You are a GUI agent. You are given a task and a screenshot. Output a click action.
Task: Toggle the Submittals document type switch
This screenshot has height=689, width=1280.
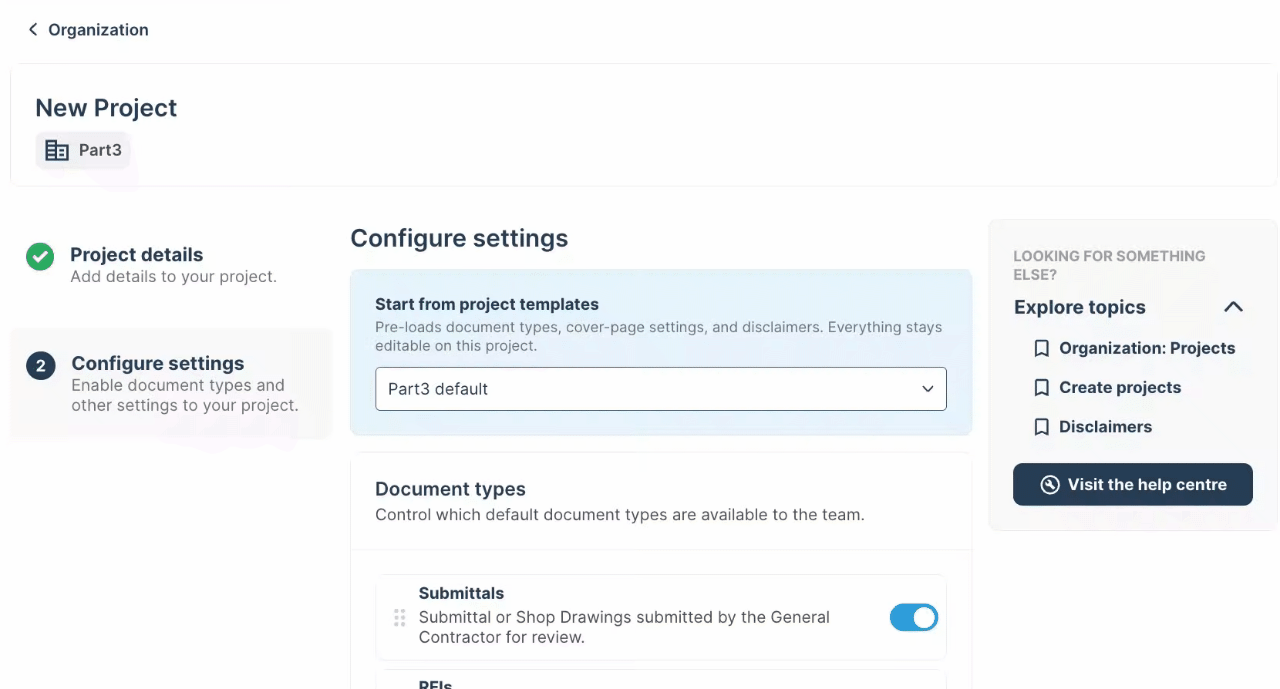point(914,618)
